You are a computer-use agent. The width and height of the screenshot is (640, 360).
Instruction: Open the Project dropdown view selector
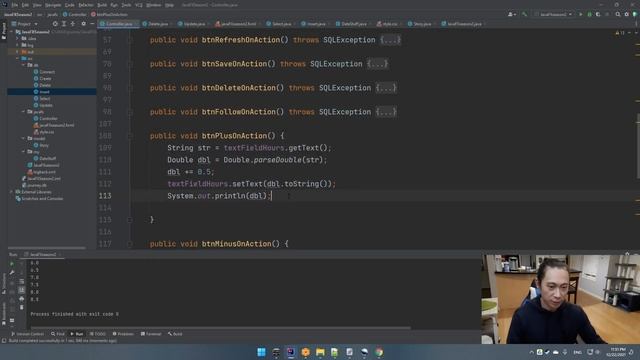pos(24,24)
